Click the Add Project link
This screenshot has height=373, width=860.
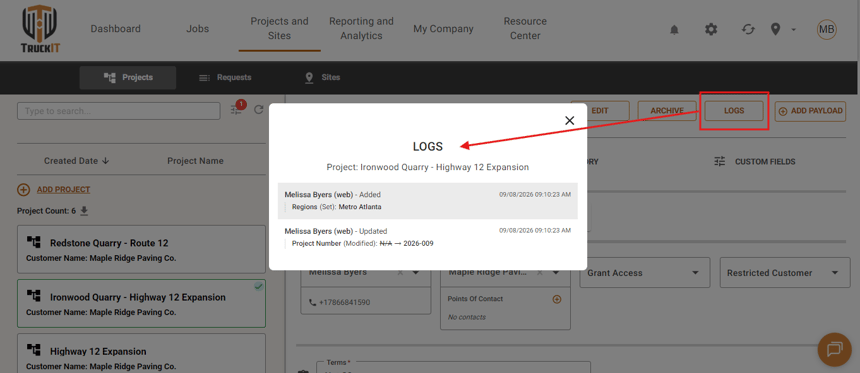point(63,190)
